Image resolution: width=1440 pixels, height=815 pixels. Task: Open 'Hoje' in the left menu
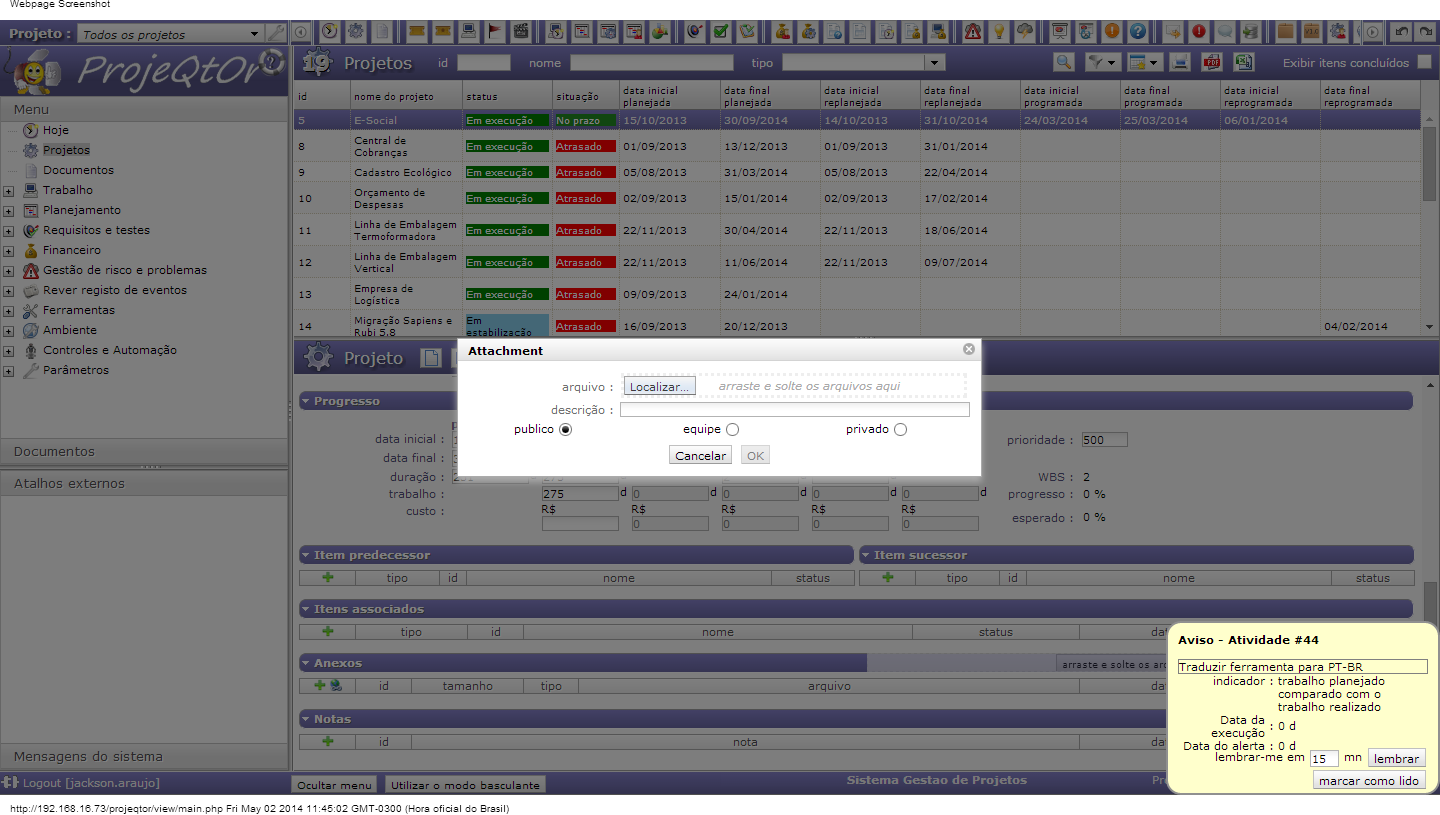pyautogui.click(x=55, y=130)
